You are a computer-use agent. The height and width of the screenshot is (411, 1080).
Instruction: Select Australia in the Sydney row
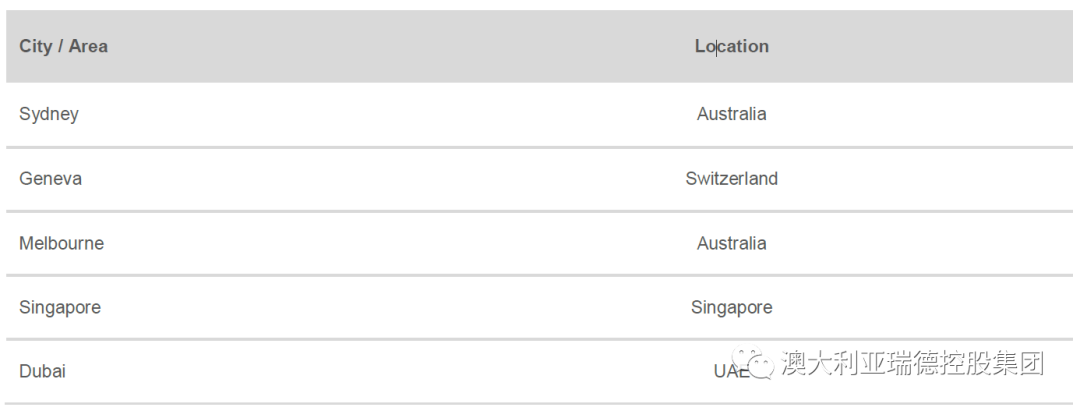coord(732,114)
